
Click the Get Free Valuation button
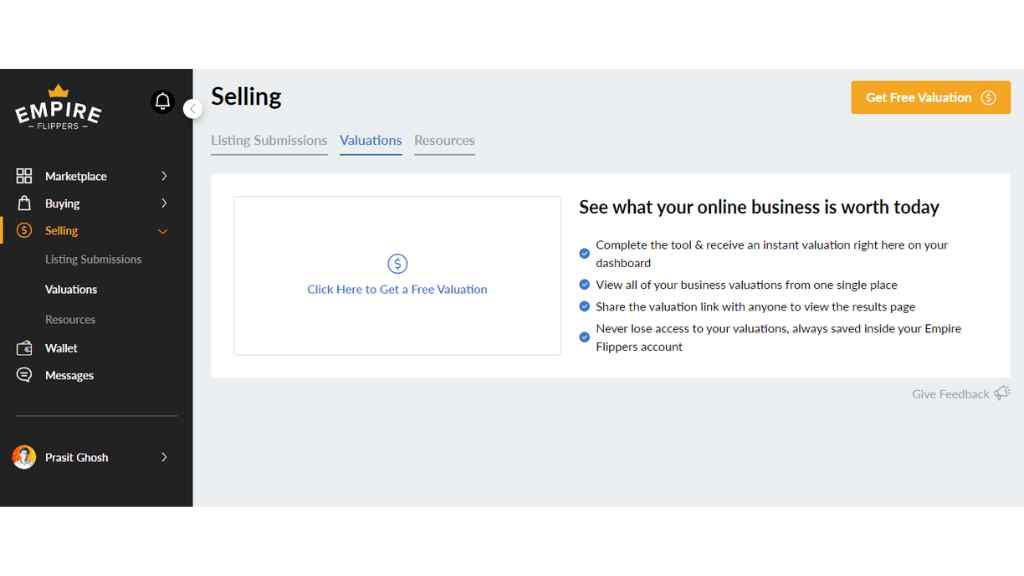click(931, 97)
